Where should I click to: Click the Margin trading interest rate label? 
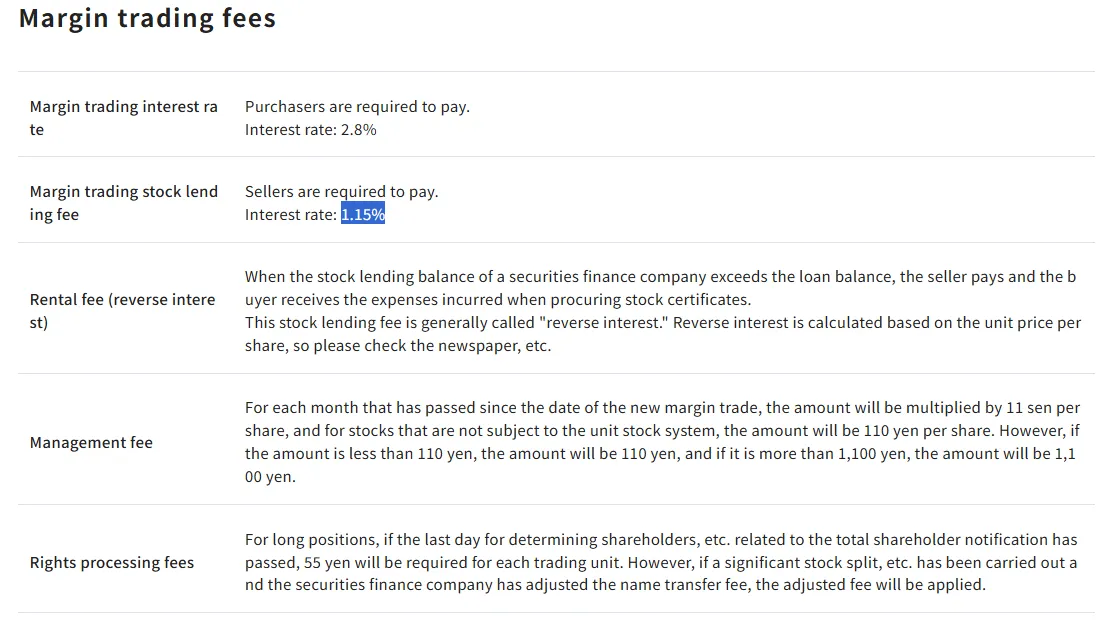(123, 118)
